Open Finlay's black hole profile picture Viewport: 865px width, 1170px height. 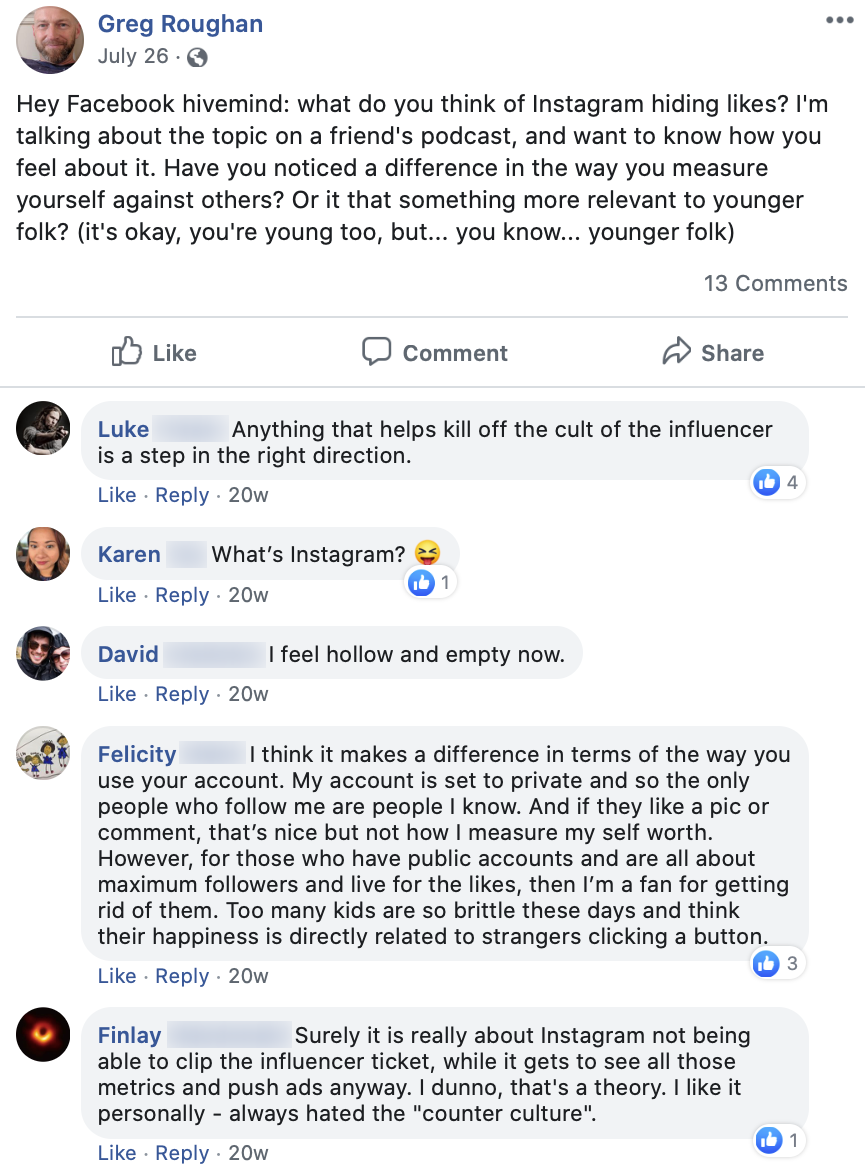click(x=44, y=1034)
